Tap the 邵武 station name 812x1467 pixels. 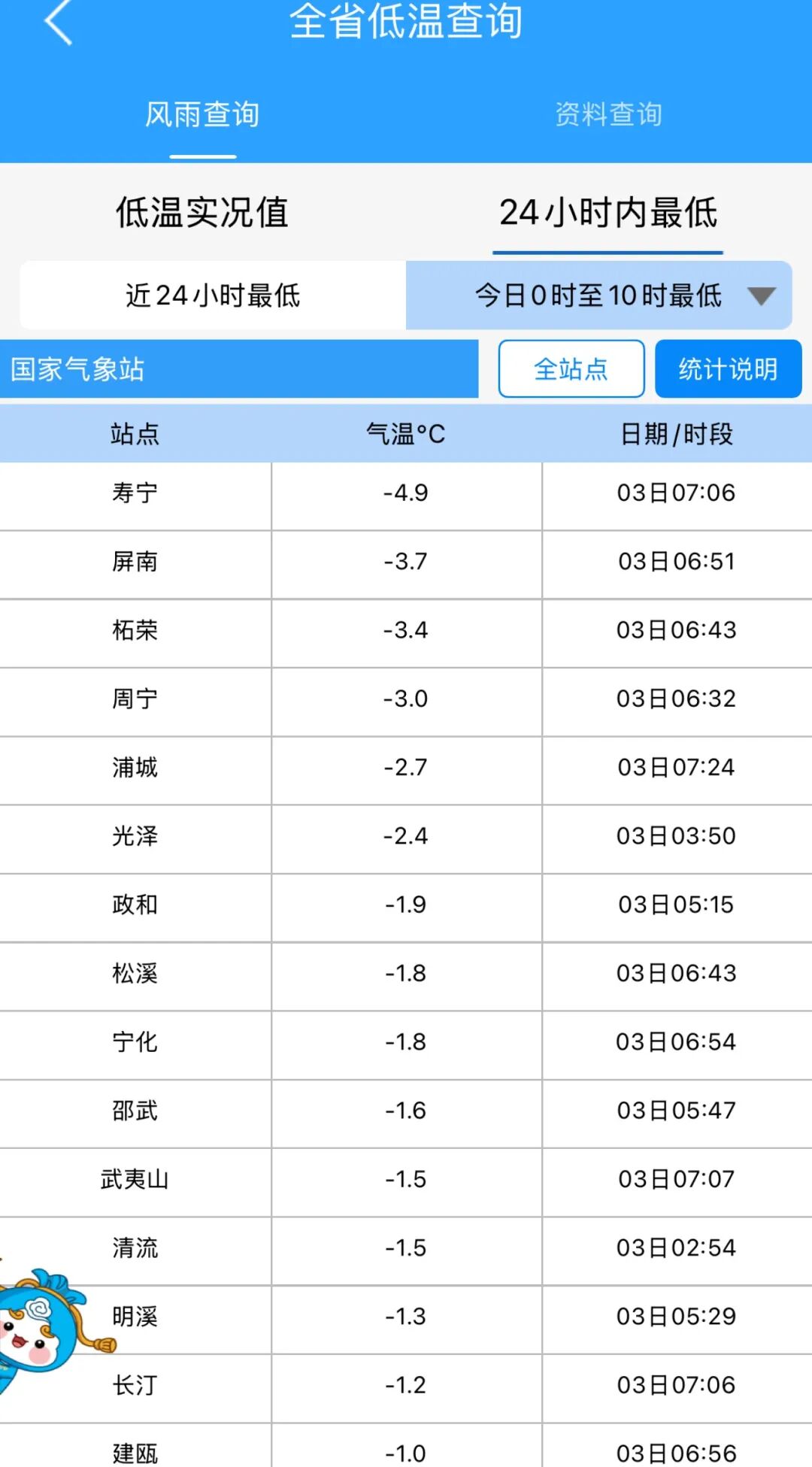pos(135,1111)
